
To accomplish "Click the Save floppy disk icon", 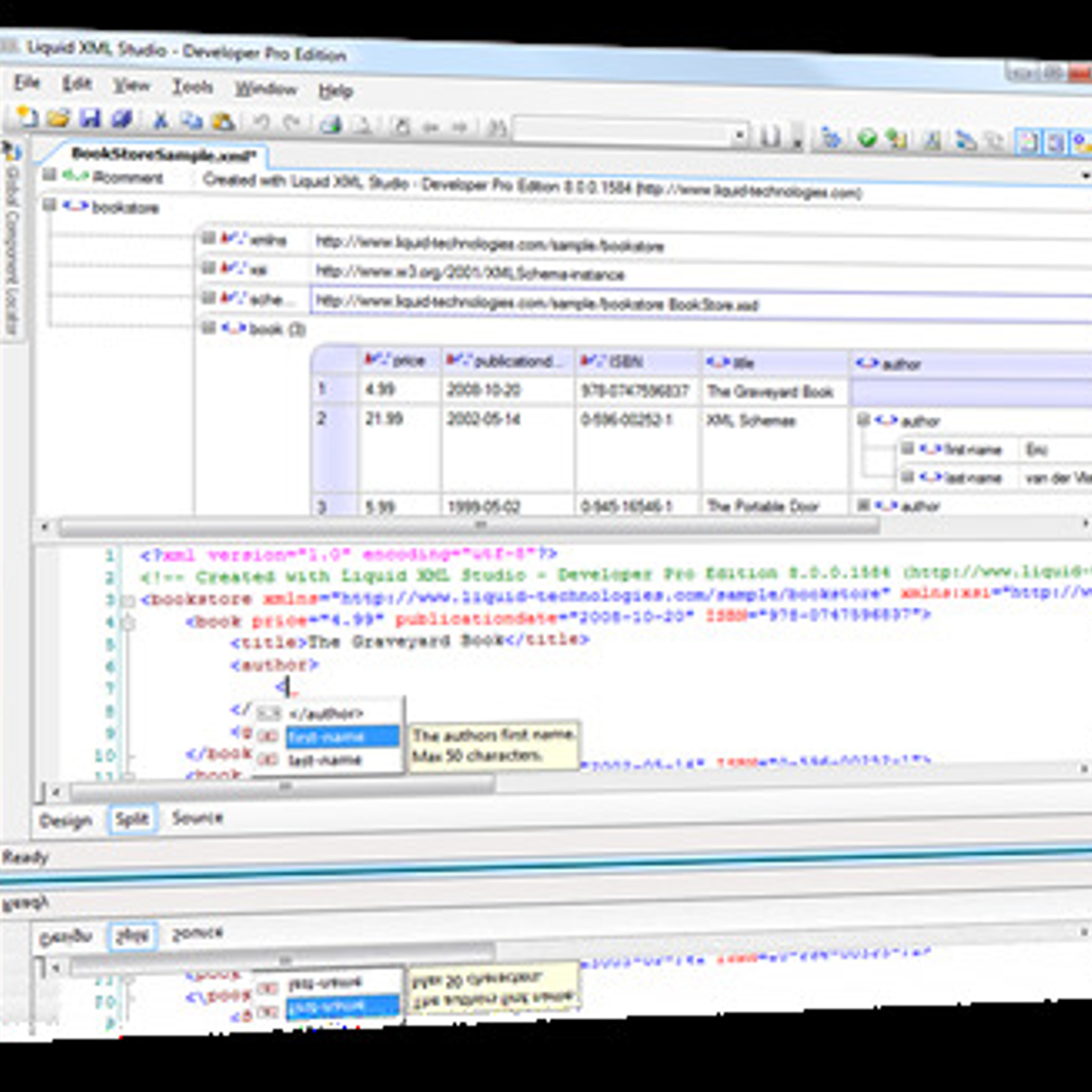I will [89, 117].
